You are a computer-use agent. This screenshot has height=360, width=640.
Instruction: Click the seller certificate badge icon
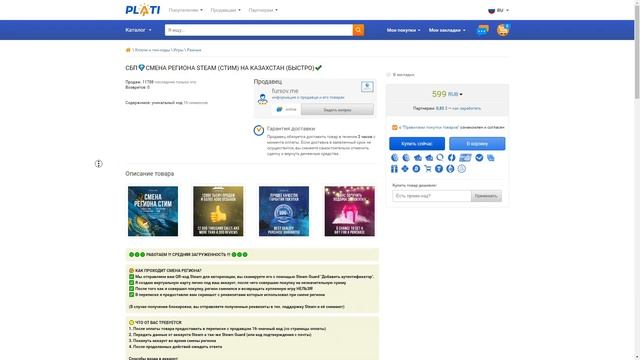coord(367,87)
